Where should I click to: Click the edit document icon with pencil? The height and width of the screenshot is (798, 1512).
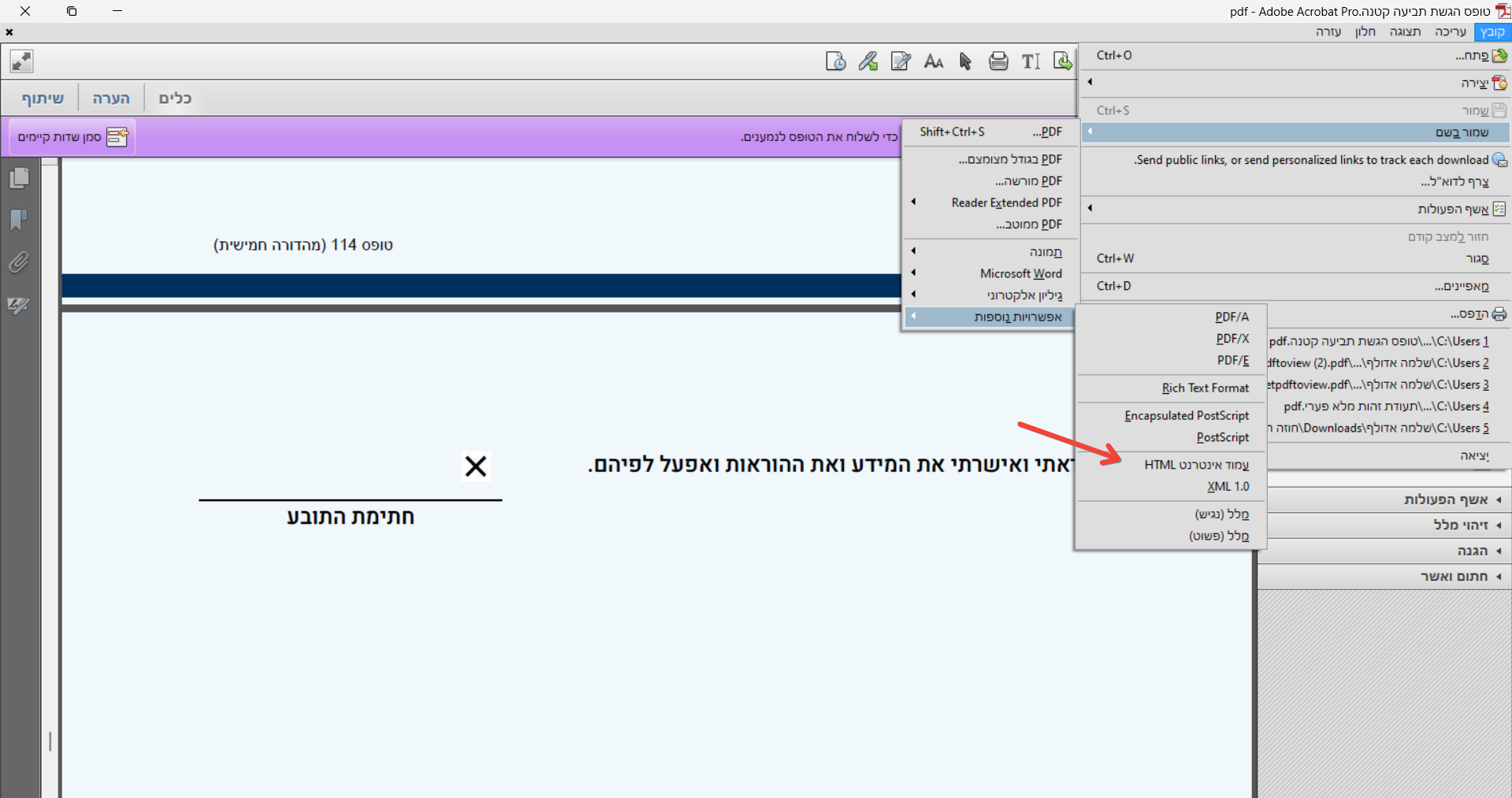(901, 61)
